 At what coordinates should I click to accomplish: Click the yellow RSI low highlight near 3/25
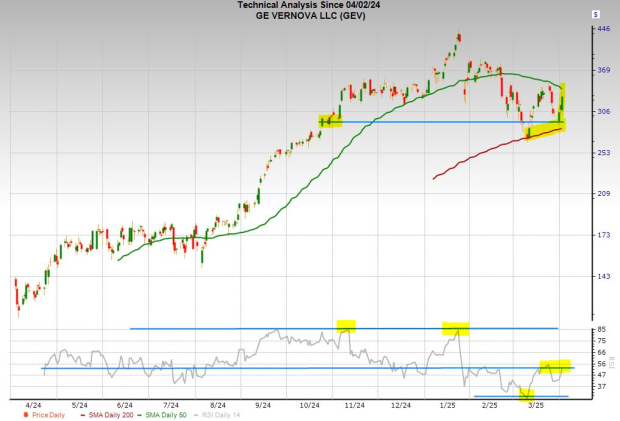527,395
